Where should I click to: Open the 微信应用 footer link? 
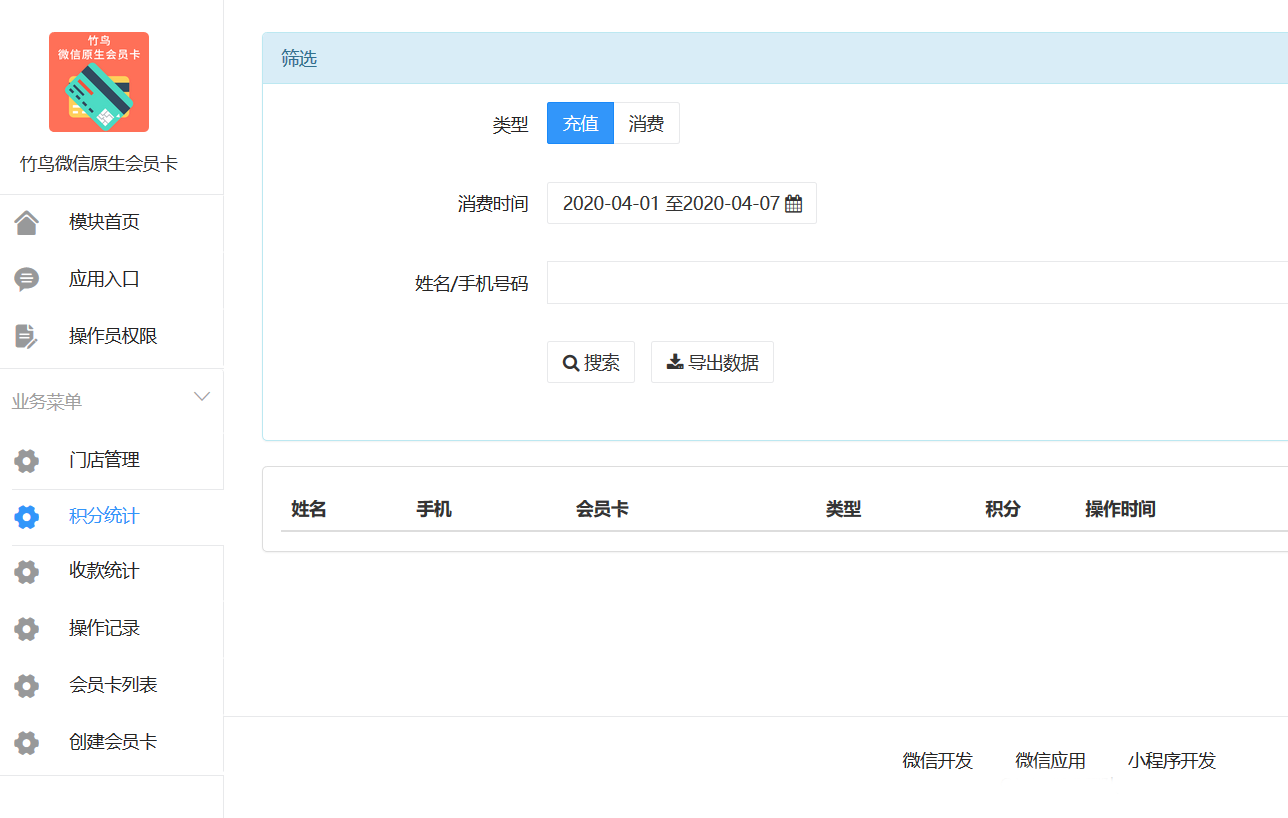pyautogui.click(x=1051, y=761)
